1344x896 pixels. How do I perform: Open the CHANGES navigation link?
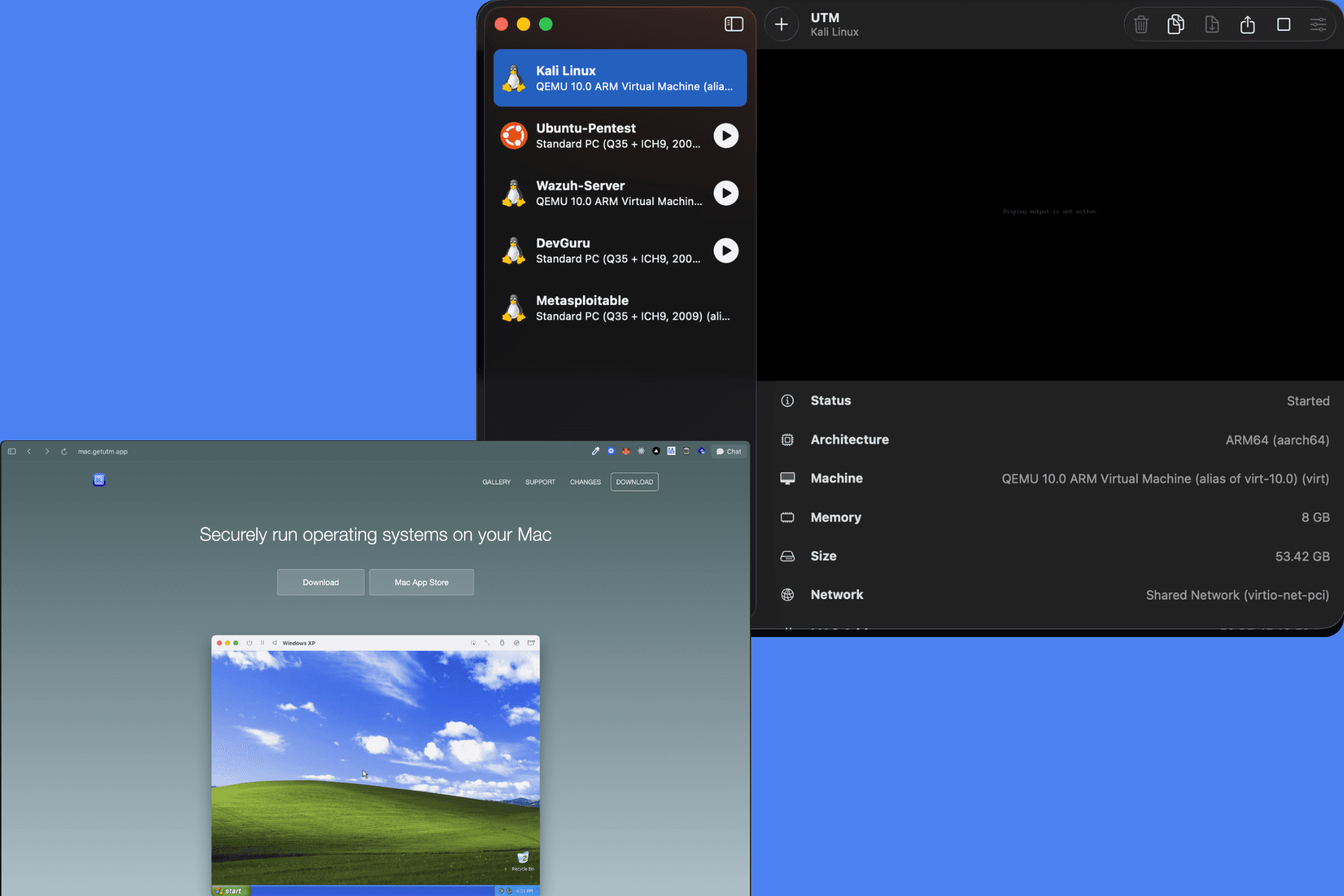[585, 482]
